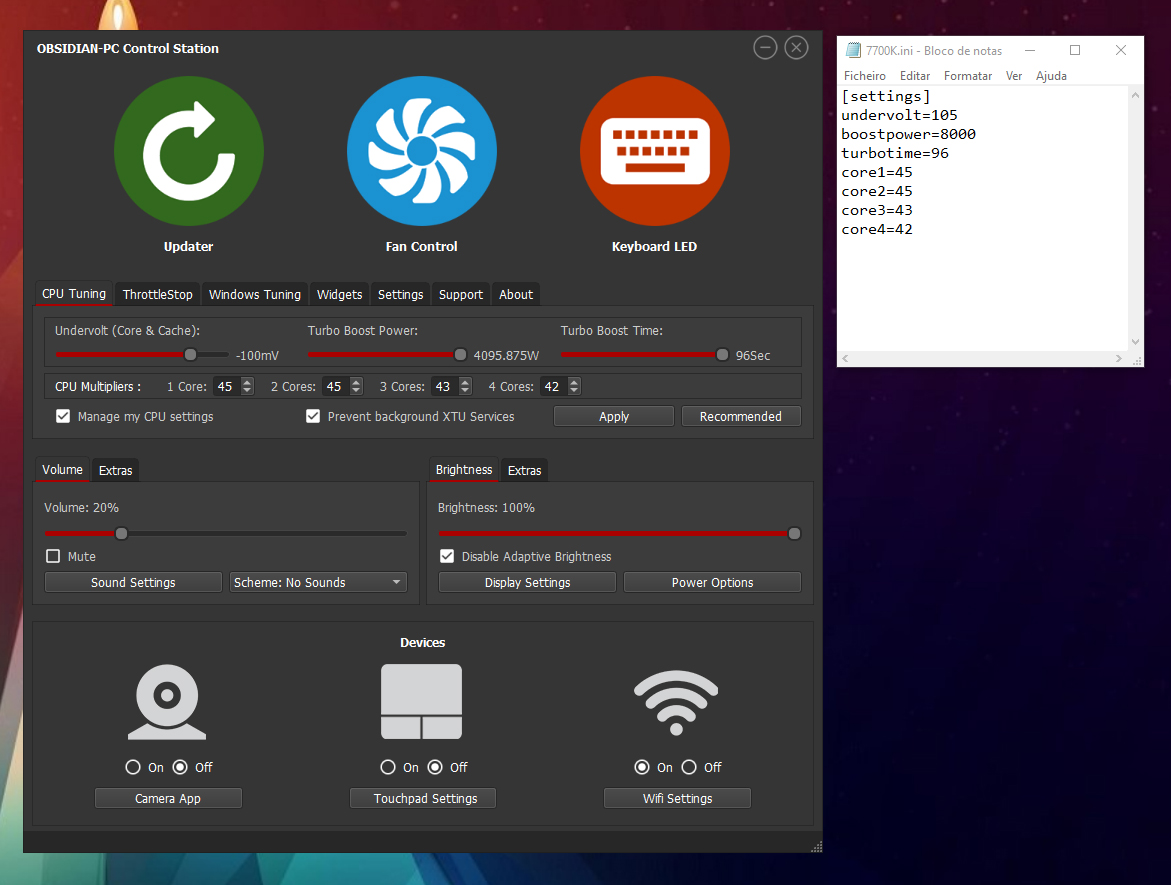
Task: Click the Notepad file icon in title bar
Action: coord(853,50)
